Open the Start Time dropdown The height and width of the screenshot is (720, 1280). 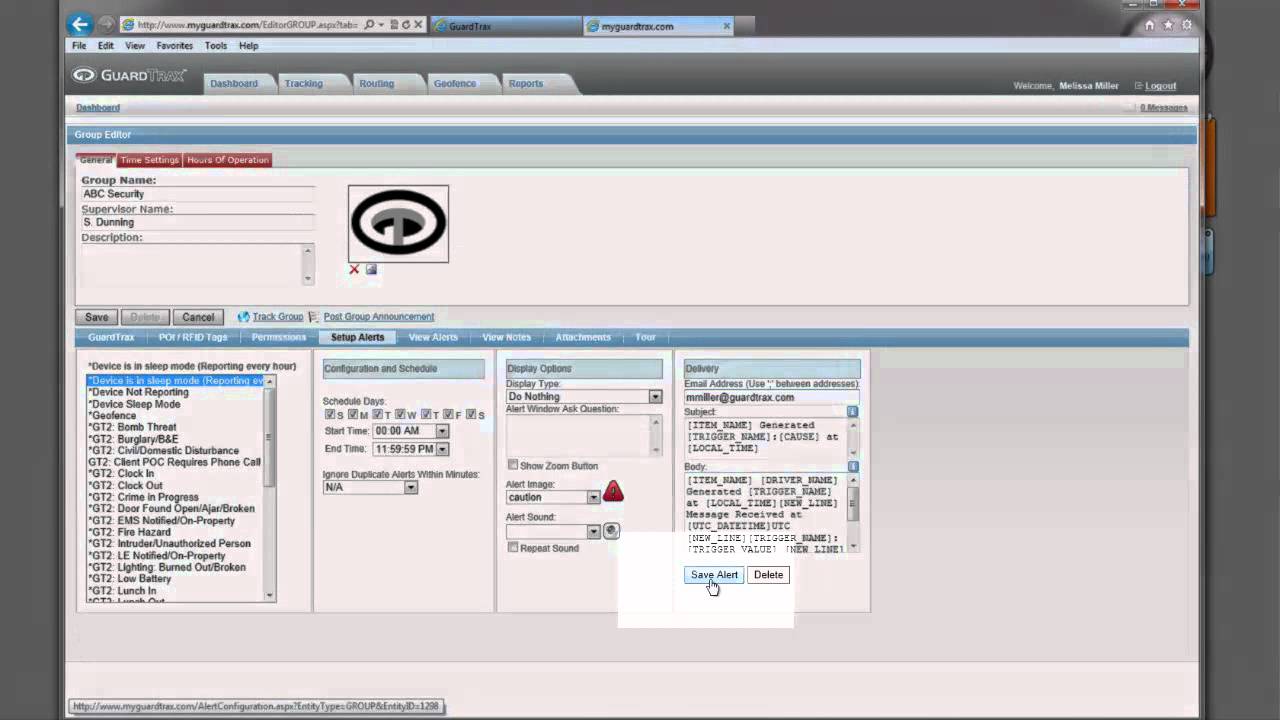coord(442,431)
